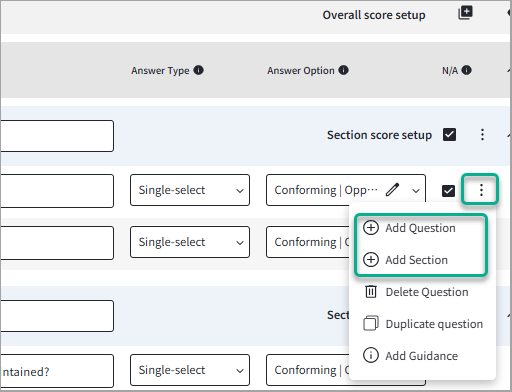The width and height of the screenshot is (512, 392).
Task: Open the first question's Single-select answer type dropdown
Action: (x=190, y=190)
